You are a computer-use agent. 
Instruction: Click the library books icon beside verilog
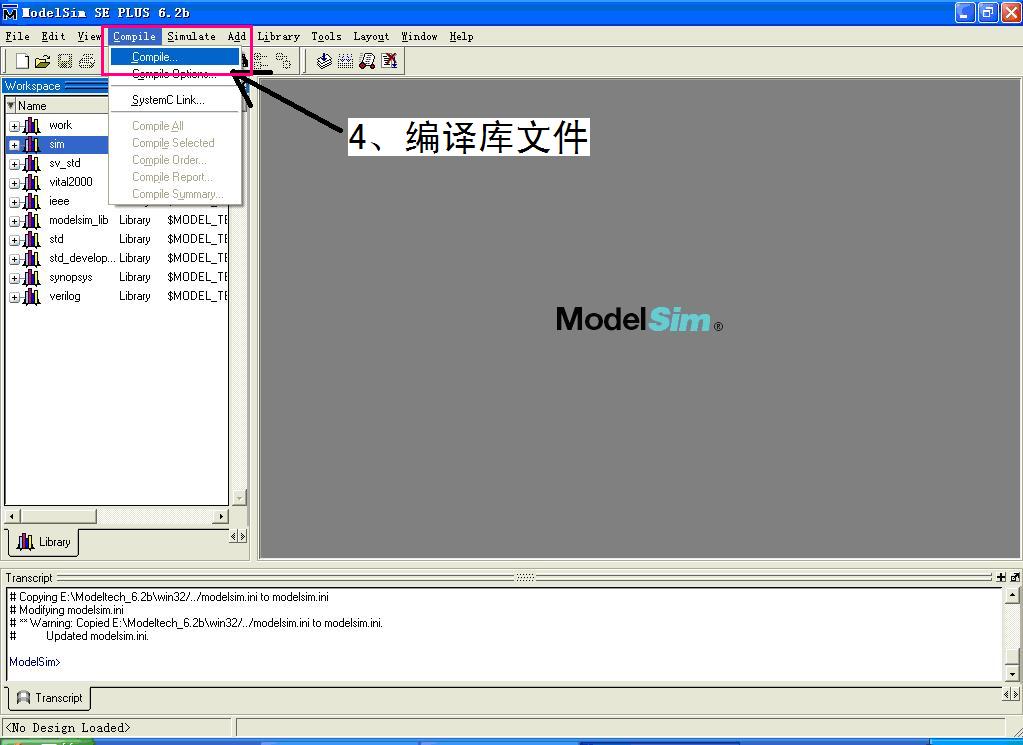31,297
